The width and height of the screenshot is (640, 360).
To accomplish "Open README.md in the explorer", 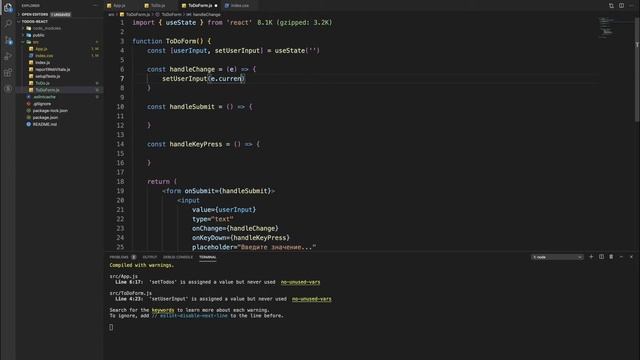I will pyautogui.click(x=44, y=124).
